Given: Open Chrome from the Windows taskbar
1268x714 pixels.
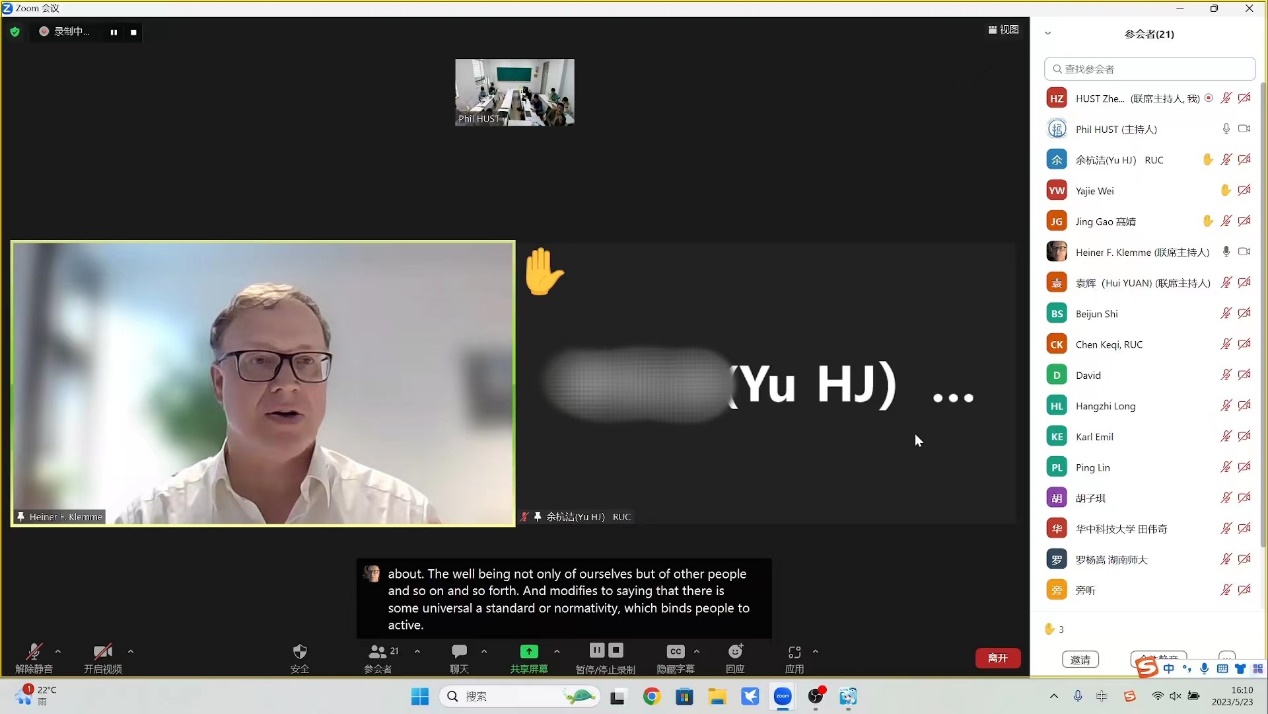Looking at the screenshot, I should [x=652, y=697].
